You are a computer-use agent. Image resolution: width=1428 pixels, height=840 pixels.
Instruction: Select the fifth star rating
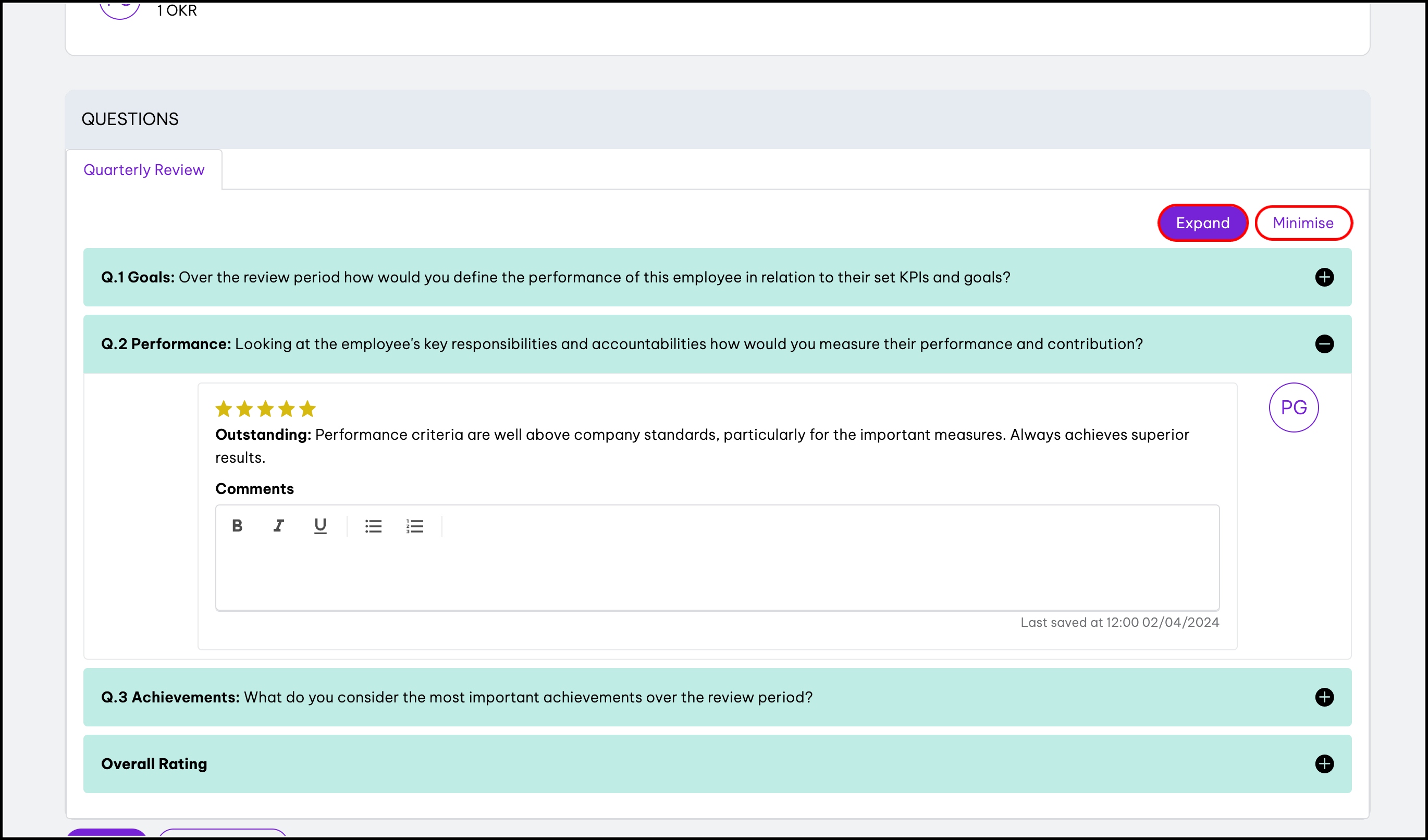point(307,409)
